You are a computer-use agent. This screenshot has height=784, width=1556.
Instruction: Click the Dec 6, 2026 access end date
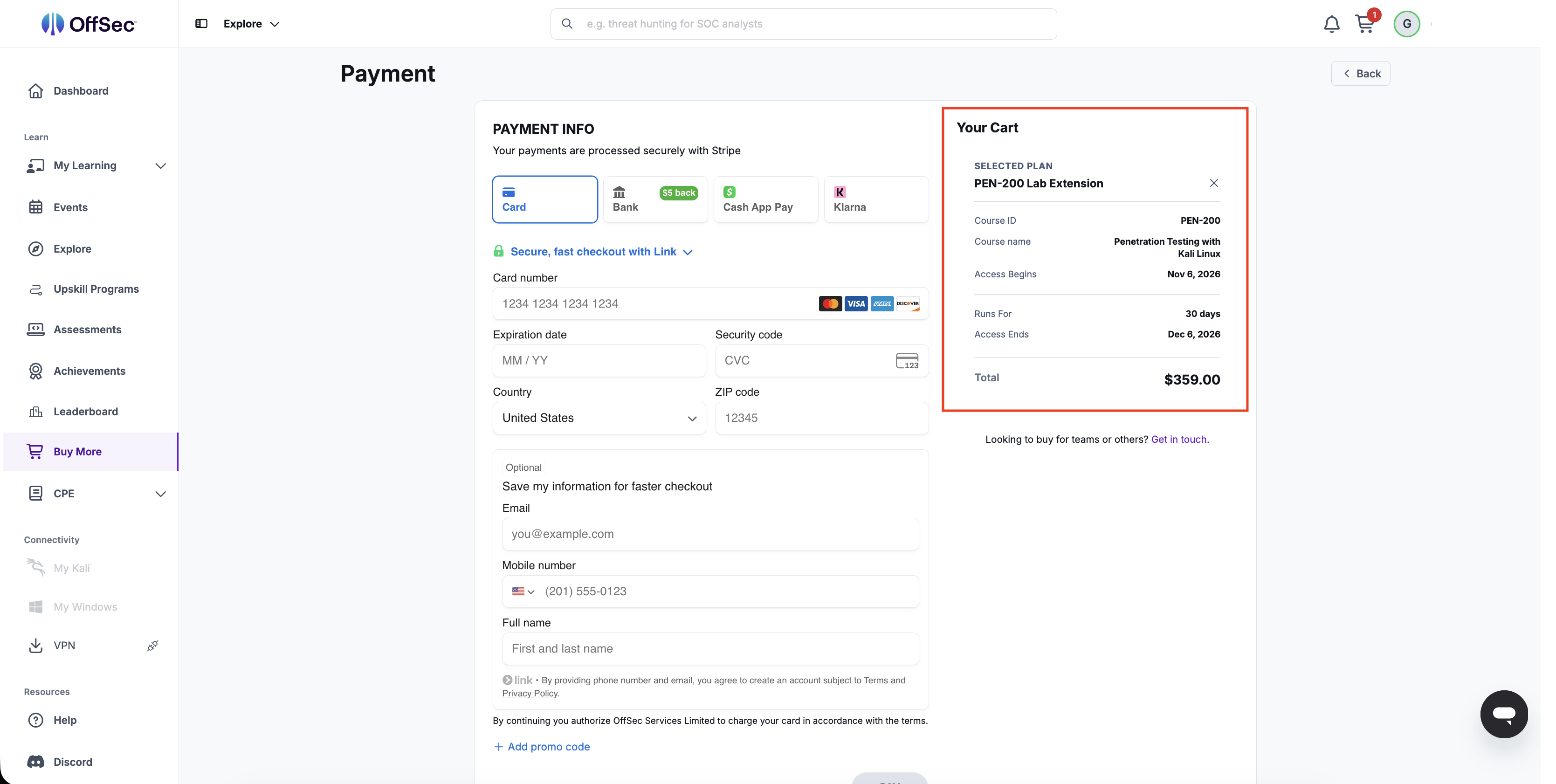[x=1194, y=334]
